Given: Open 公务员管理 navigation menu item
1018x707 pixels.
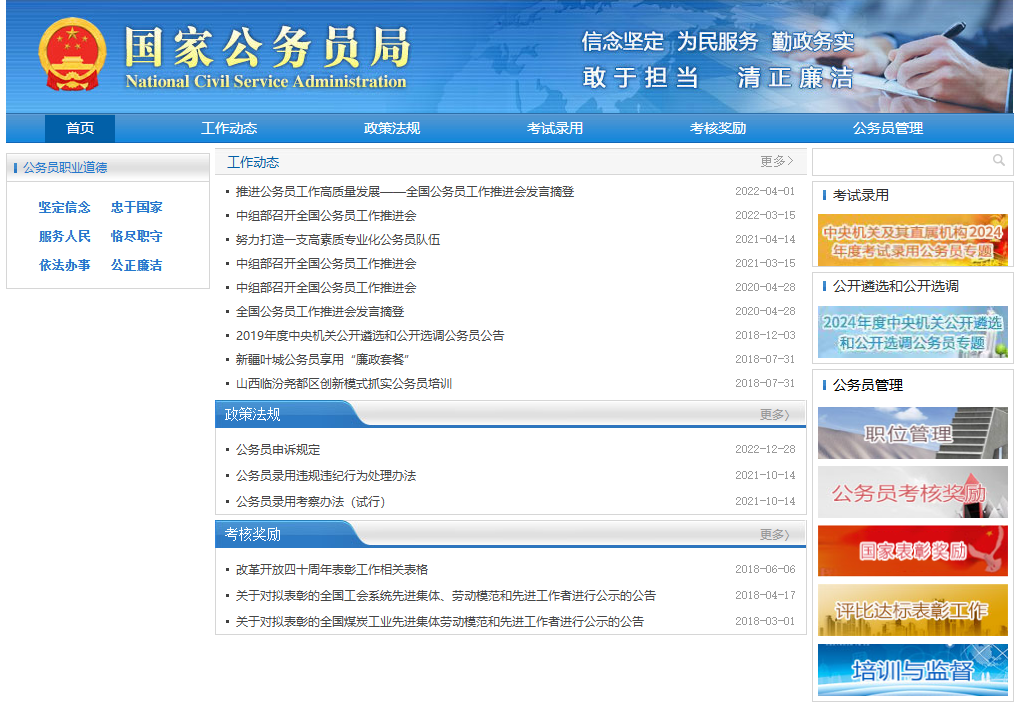Looking at the screenshot, I should (887, 128).
